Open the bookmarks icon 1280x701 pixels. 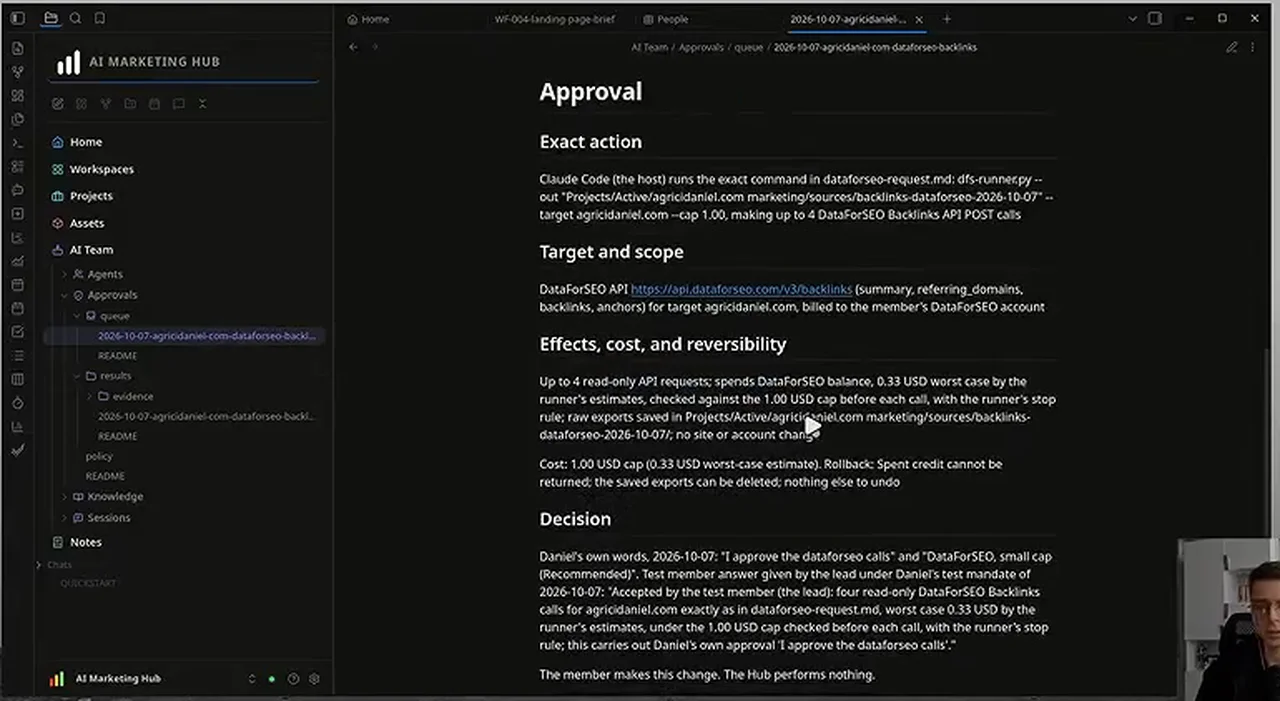click(x=99, y=18)
